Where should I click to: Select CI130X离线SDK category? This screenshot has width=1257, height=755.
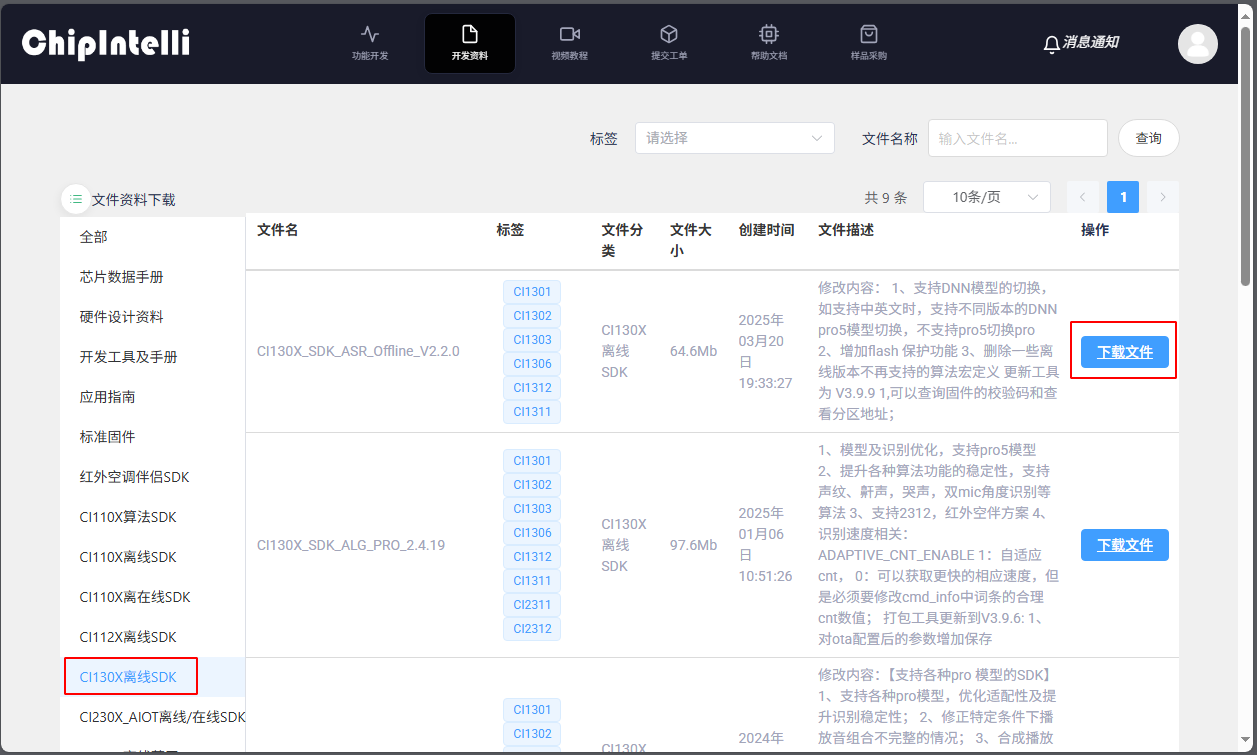pyautogui.click(x=152, y=677)
